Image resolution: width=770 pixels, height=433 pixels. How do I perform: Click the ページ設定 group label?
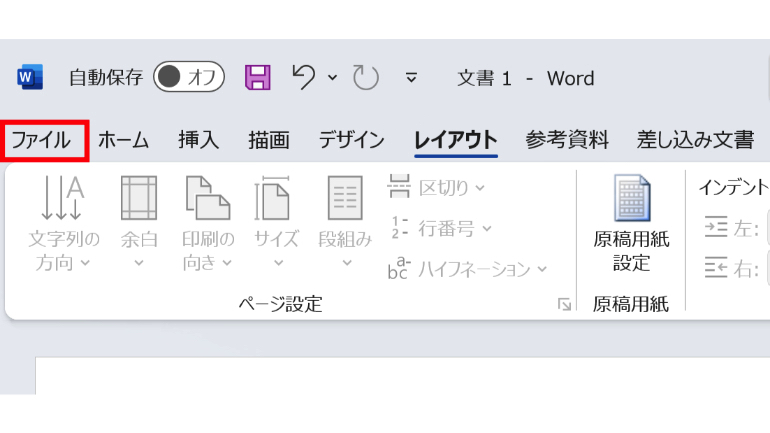pyautogui.click(x=280, y=304)
